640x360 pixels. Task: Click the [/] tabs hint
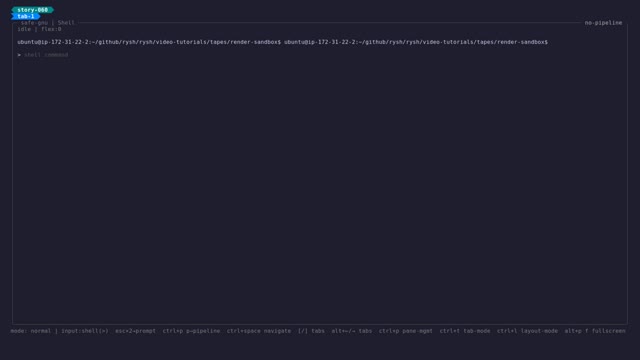coord(311,331)
